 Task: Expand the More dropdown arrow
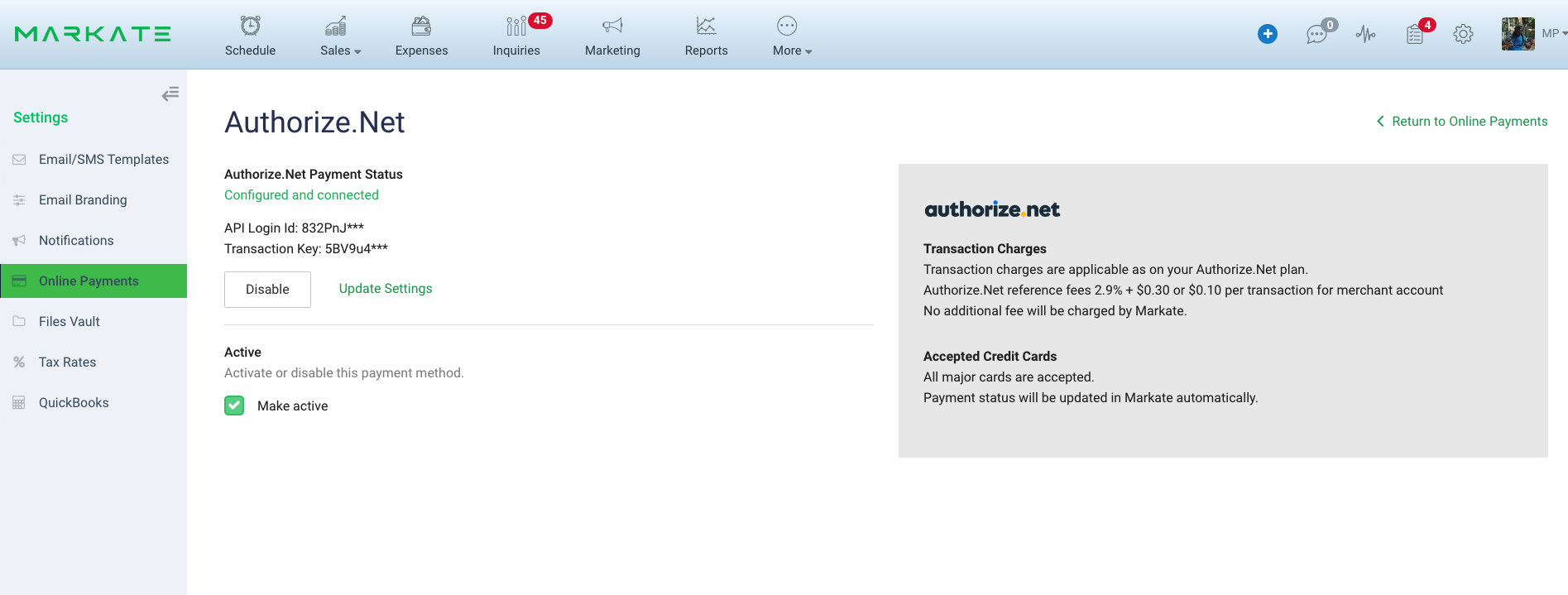808,51
